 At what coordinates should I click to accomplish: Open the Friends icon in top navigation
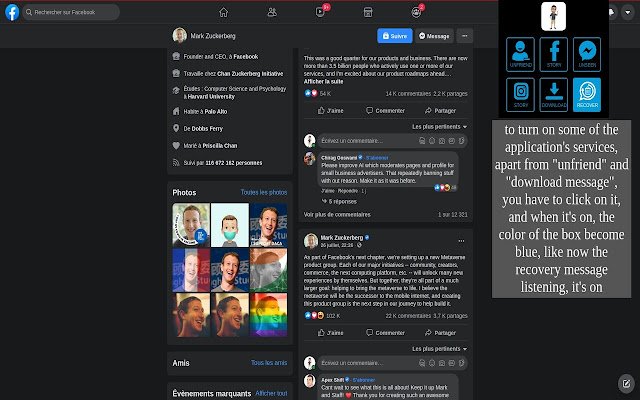pyautogui.click(x=272, y=12)
